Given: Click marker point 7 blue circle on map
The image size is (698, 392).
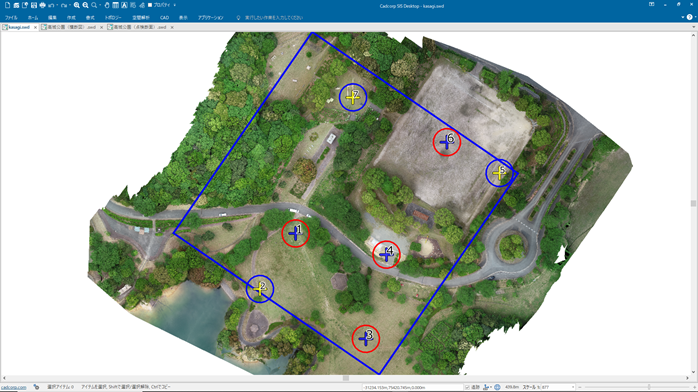Looking at the screenshot, I should (353, 97).
